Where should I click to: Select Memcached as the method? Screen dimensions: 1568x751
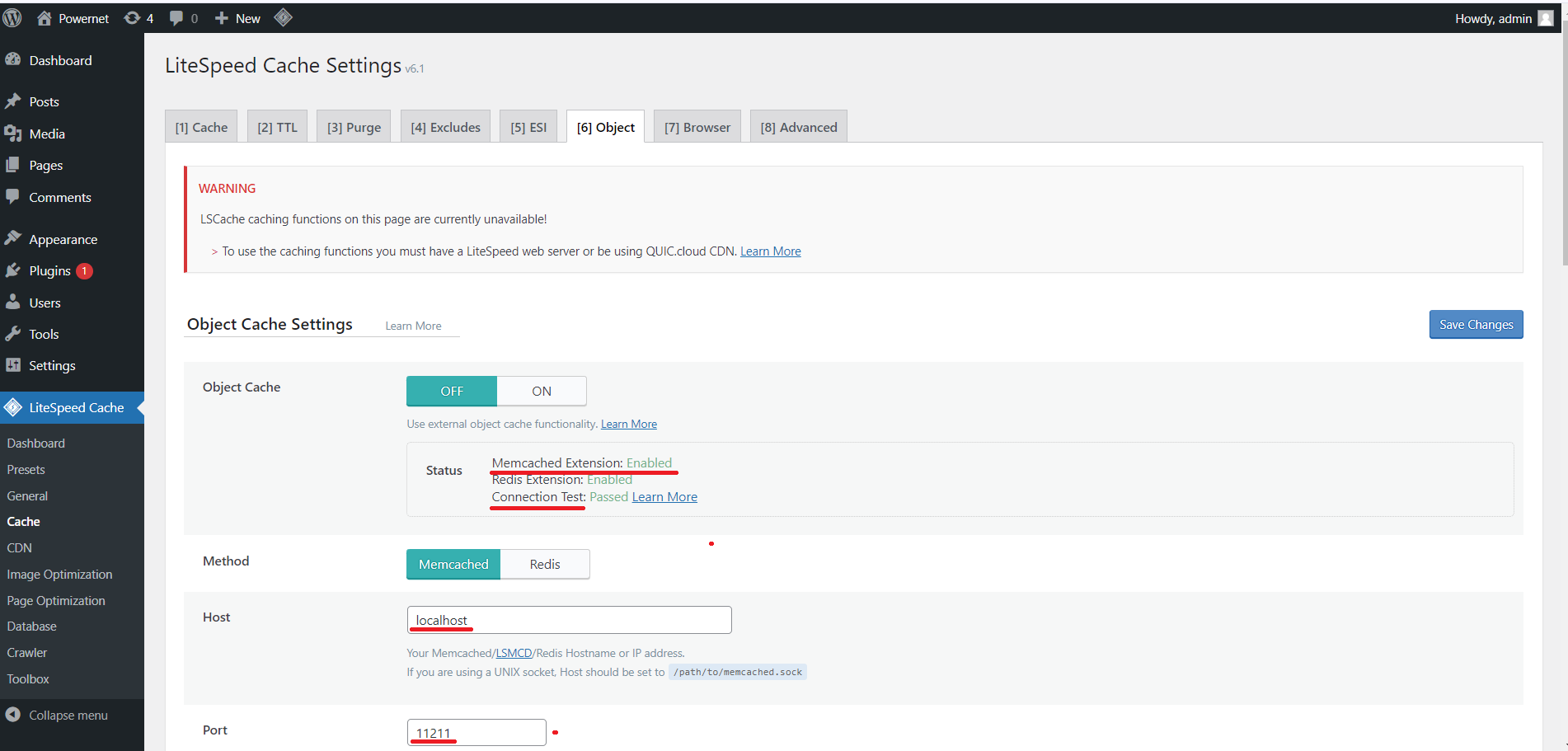point(453,564)
